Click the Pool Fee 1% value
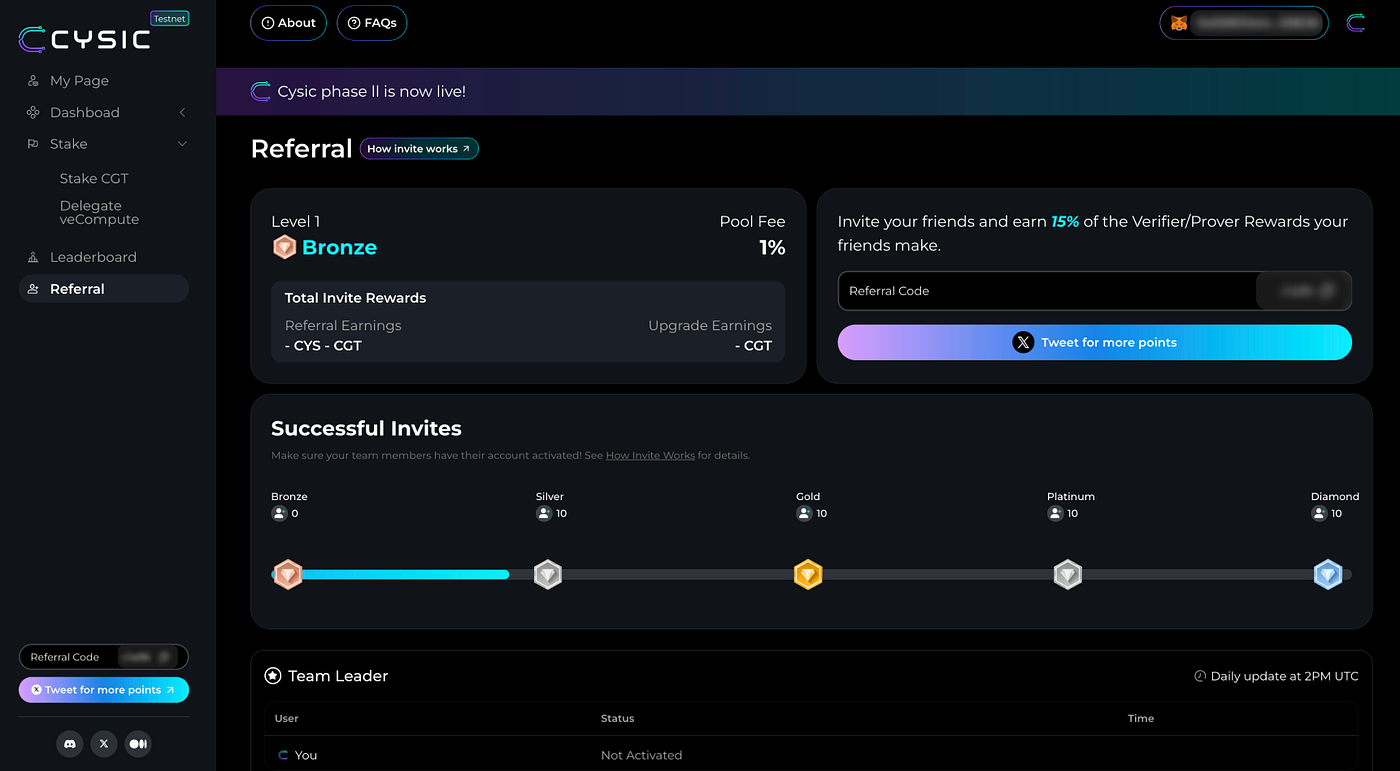This screenshot has height=771, width=1400. pos(772,248)
